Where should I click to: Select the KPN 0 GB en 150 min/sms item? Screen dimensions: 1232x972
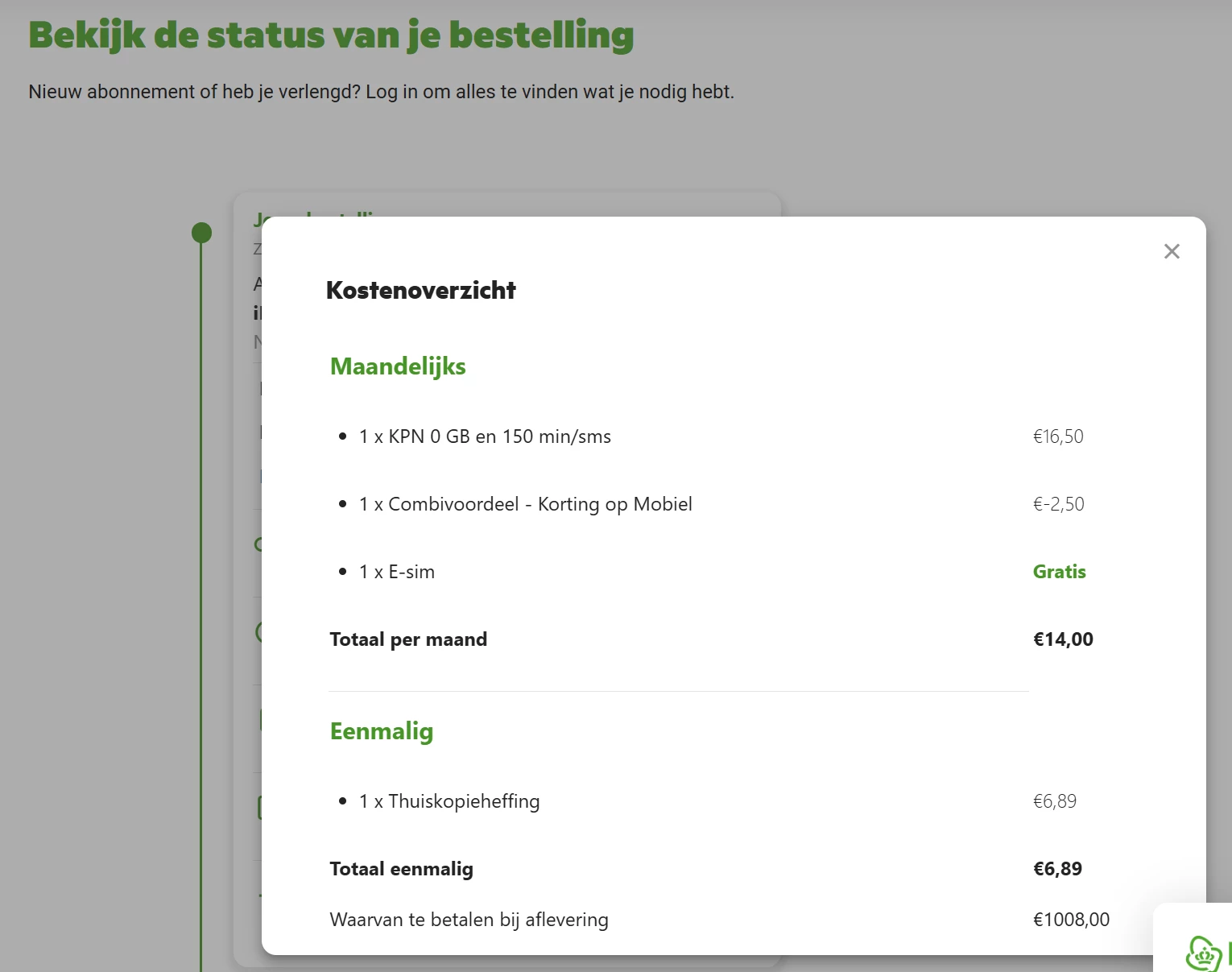485,436
